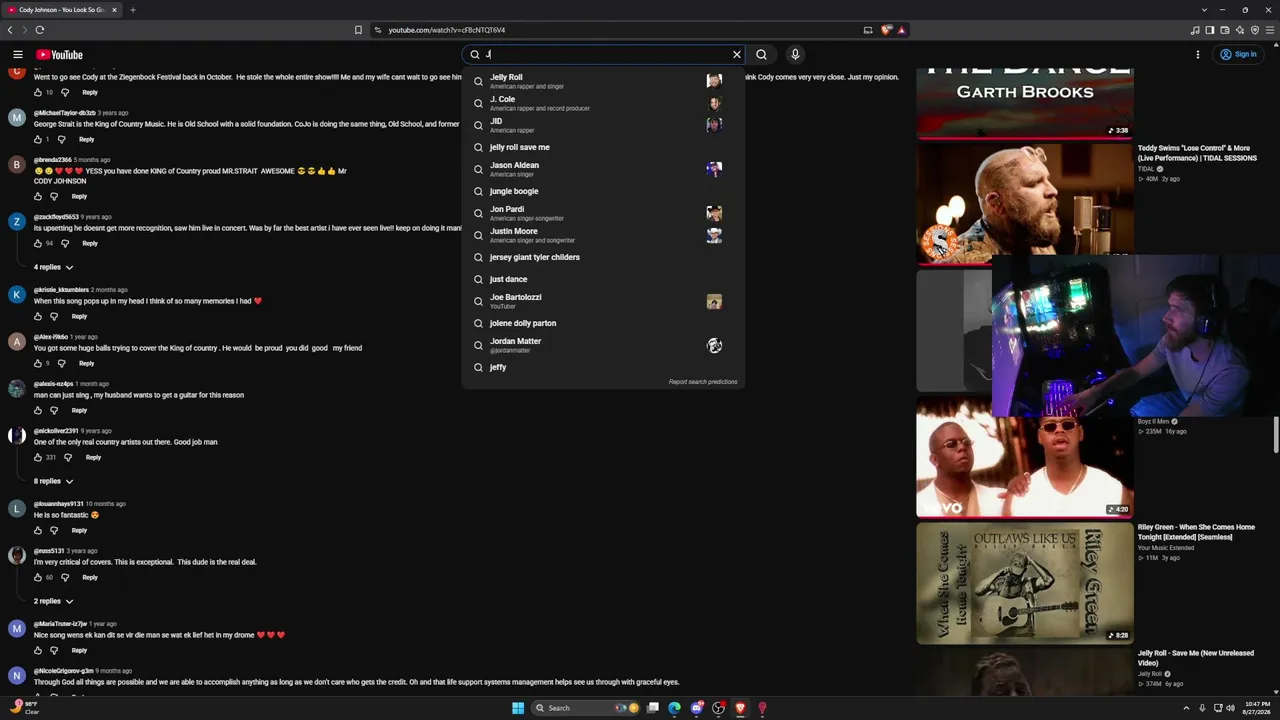Screen dimensions: 1280x720
Task: Open the YouTube guide hamburger menu
Action: (18, 55)
